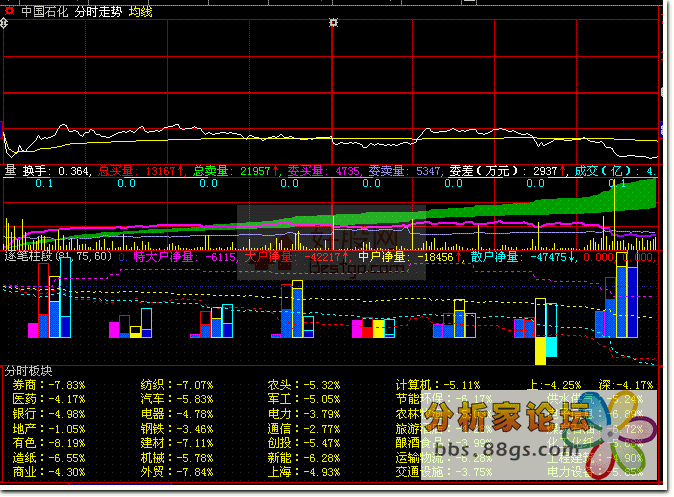Select the 有色: -8.19% sector entry
Viewport: 674px width, 497px height.
pyautogui.click(x=49, y=443)
